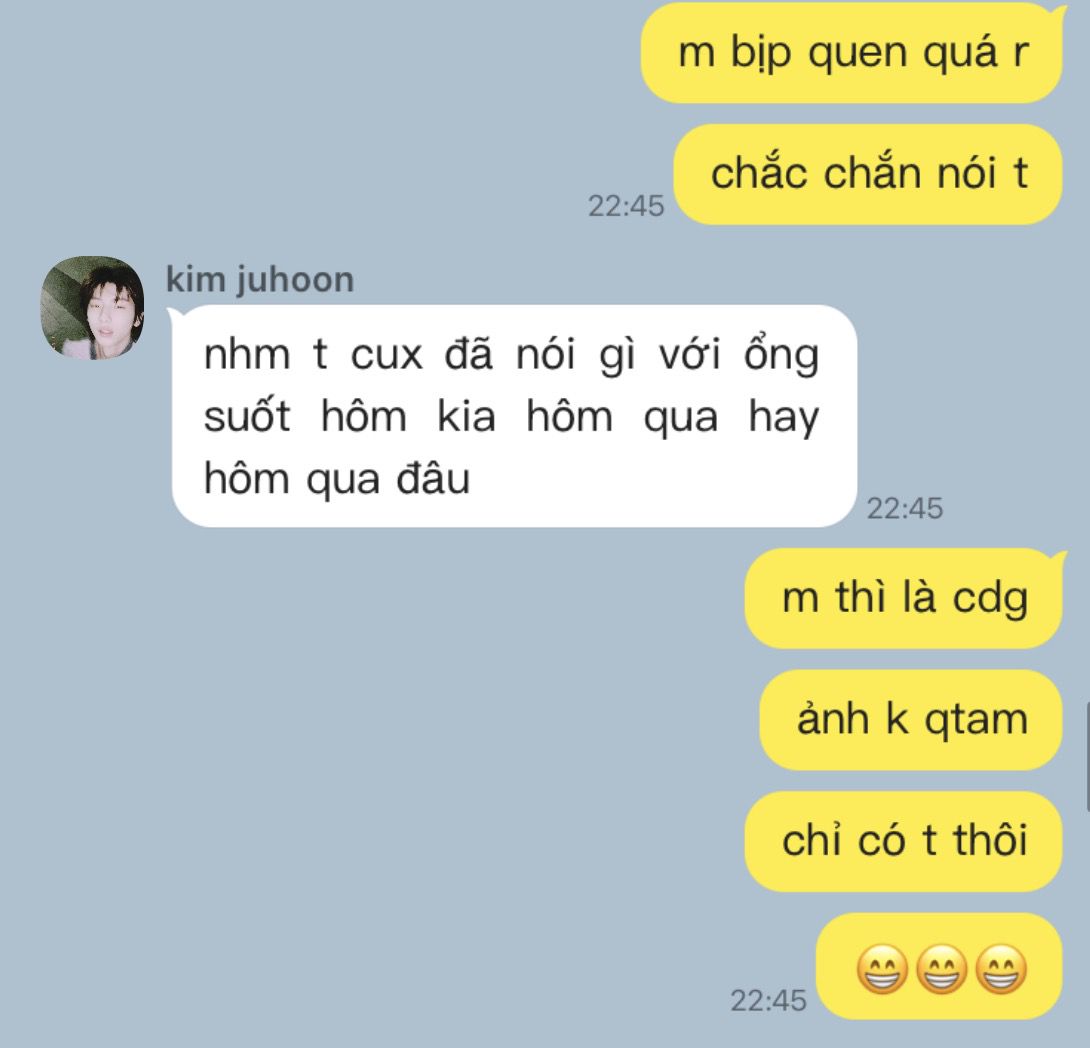Click the 22:45 timestamp beside 'chắc chắn nói t'
This screenshot has width=1090, height=1048.
pyautogui.click(x=626, y=206)
